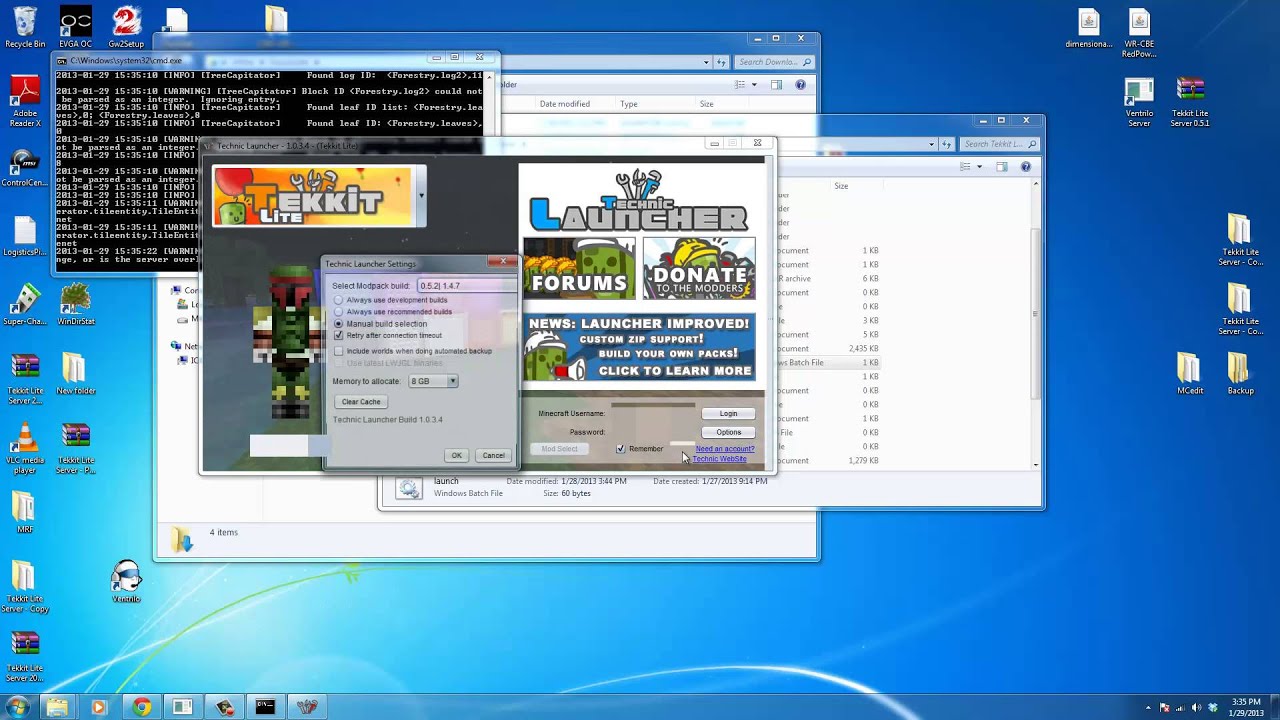This screenshot has height=720, width=1280.
Task: Select the MSI ControlCenter desktop shortcut
Action: (25, 169)
